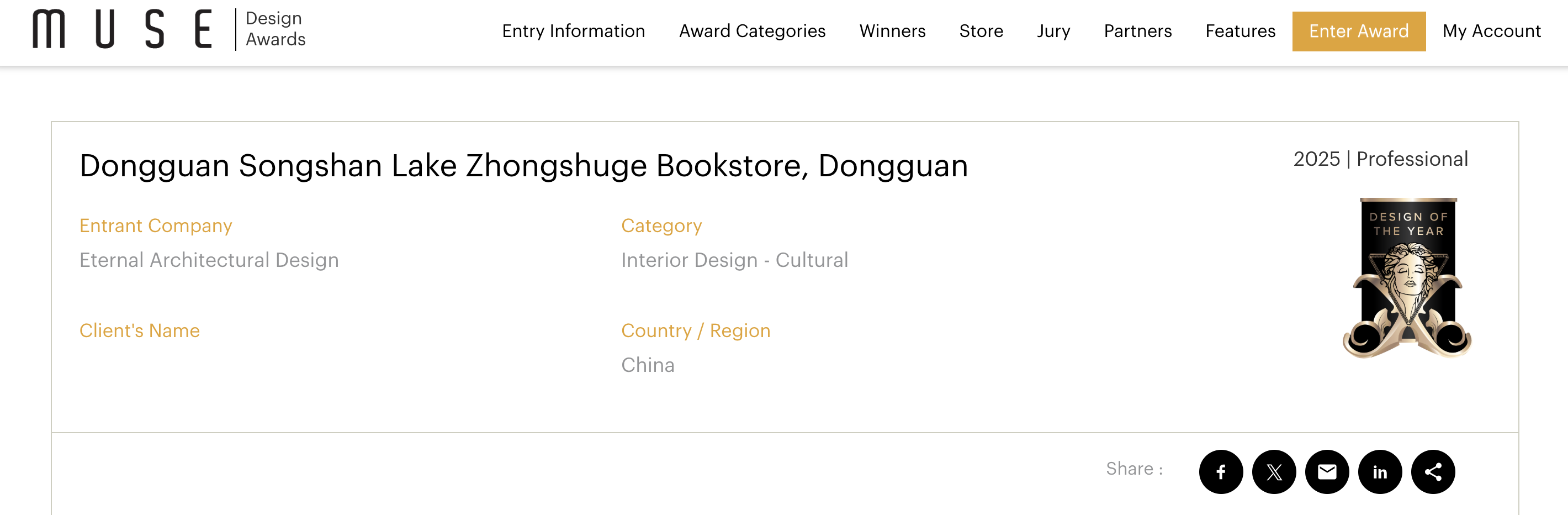1568x515 pixels.
Task: Open Award Categories menu
Action: 753,31
